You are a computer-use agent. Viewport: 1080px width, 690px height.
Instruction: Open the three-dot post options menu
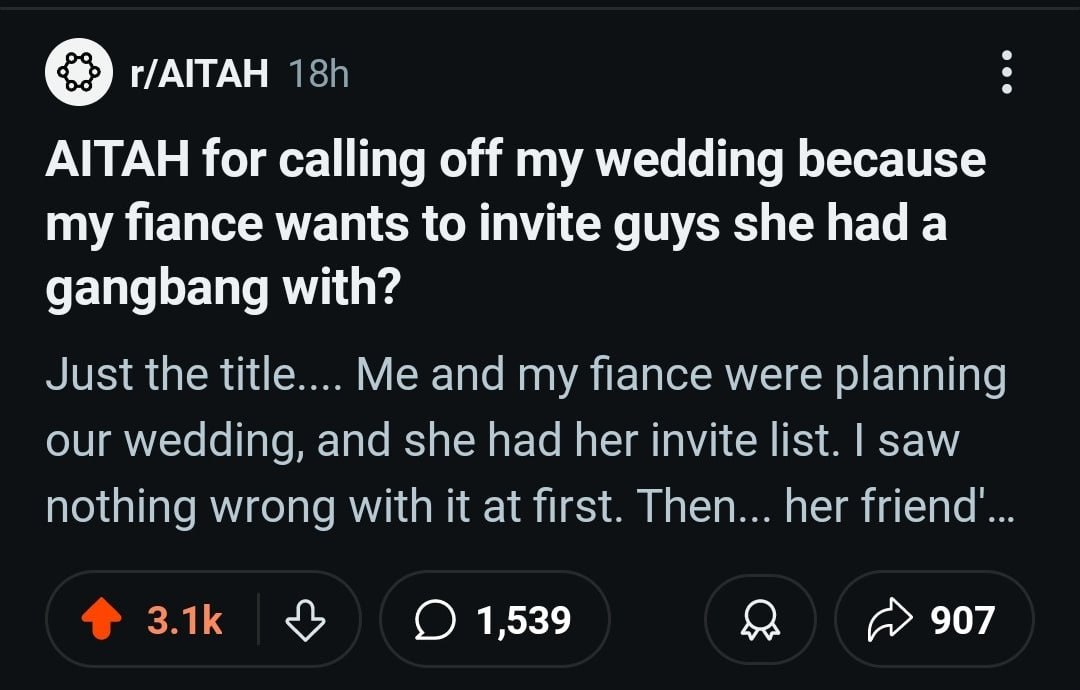pos(1006,72)
